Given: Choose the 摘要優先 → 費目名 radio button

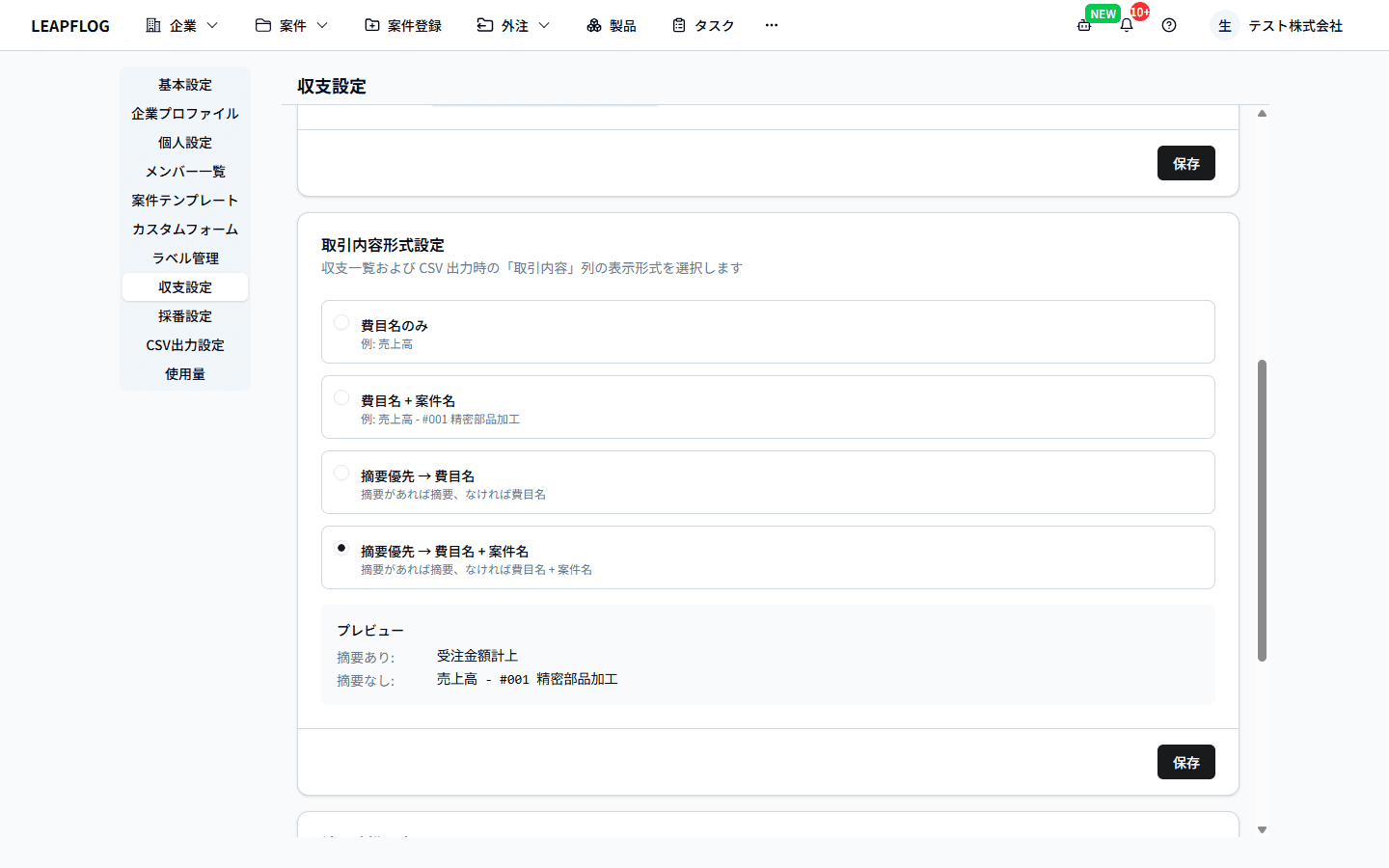Looking at the screenshot, I should point(341,473).
